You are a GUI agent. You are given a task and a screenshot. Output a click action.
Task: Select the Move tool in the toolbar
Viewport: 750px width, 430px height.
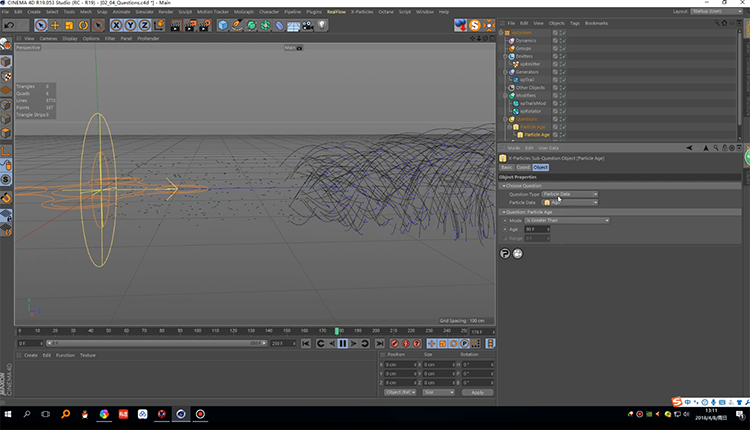tap(56, 25)
